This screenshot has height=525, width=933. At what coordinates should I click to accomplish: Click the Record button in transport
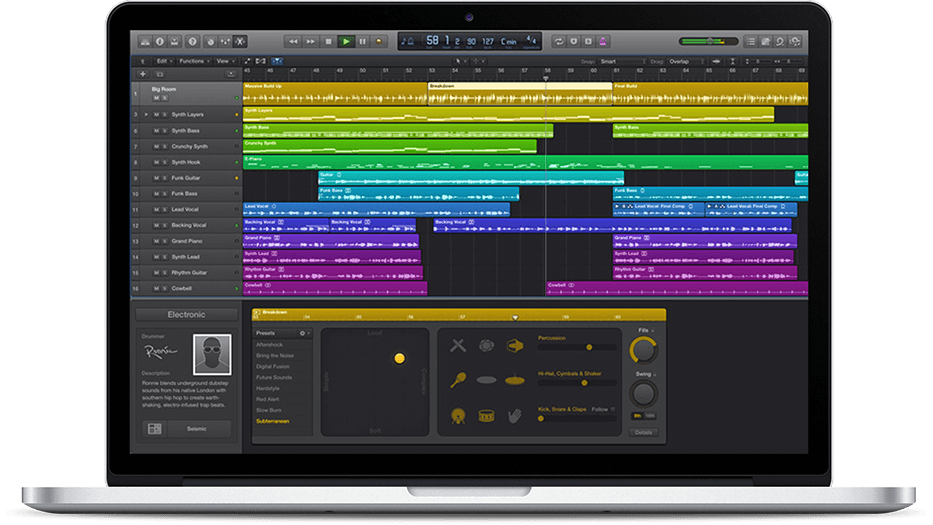380,42
